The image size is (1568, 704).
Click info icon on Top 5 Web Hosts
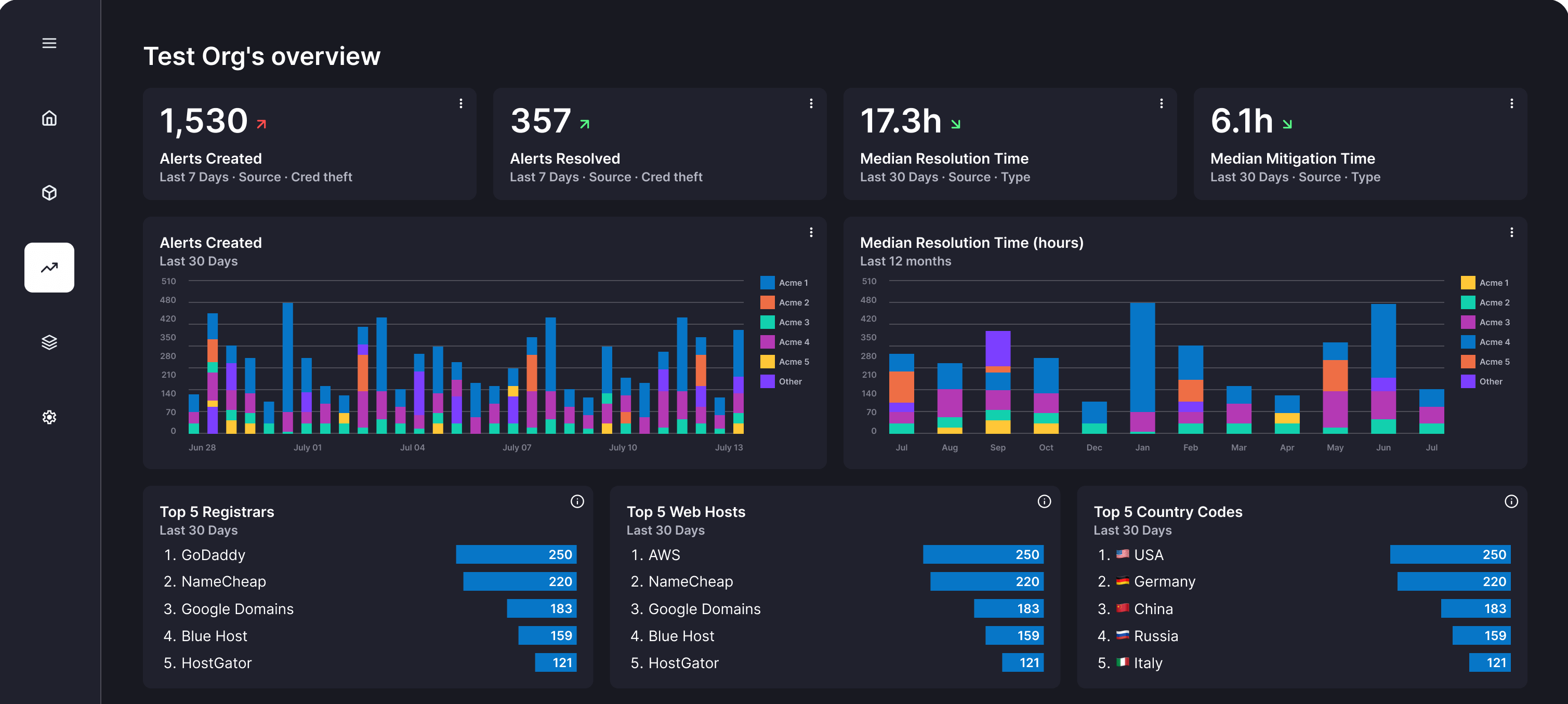[x=1044, y=501]
